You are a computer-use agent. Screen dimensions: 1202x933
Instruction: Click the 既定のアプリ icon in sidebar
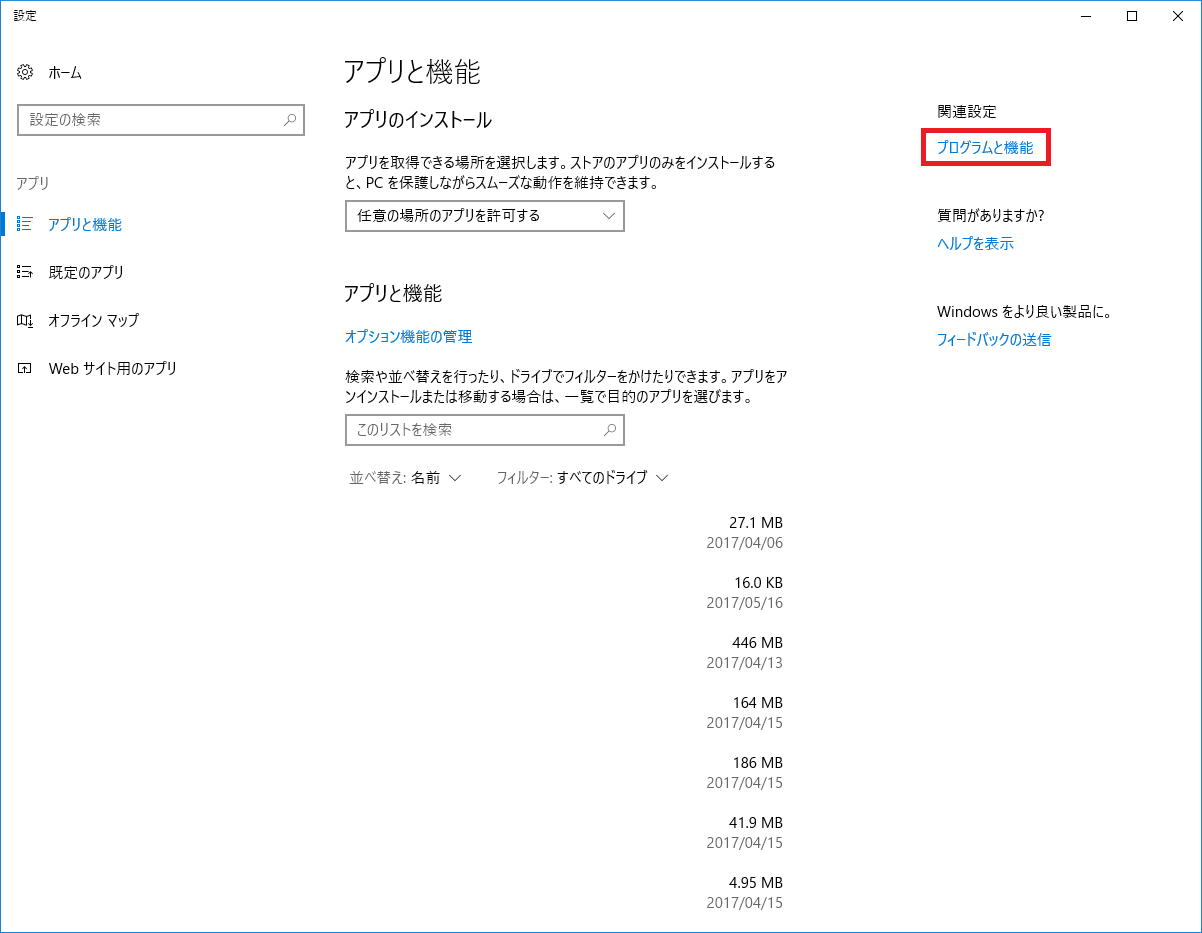tap(25, 272)
